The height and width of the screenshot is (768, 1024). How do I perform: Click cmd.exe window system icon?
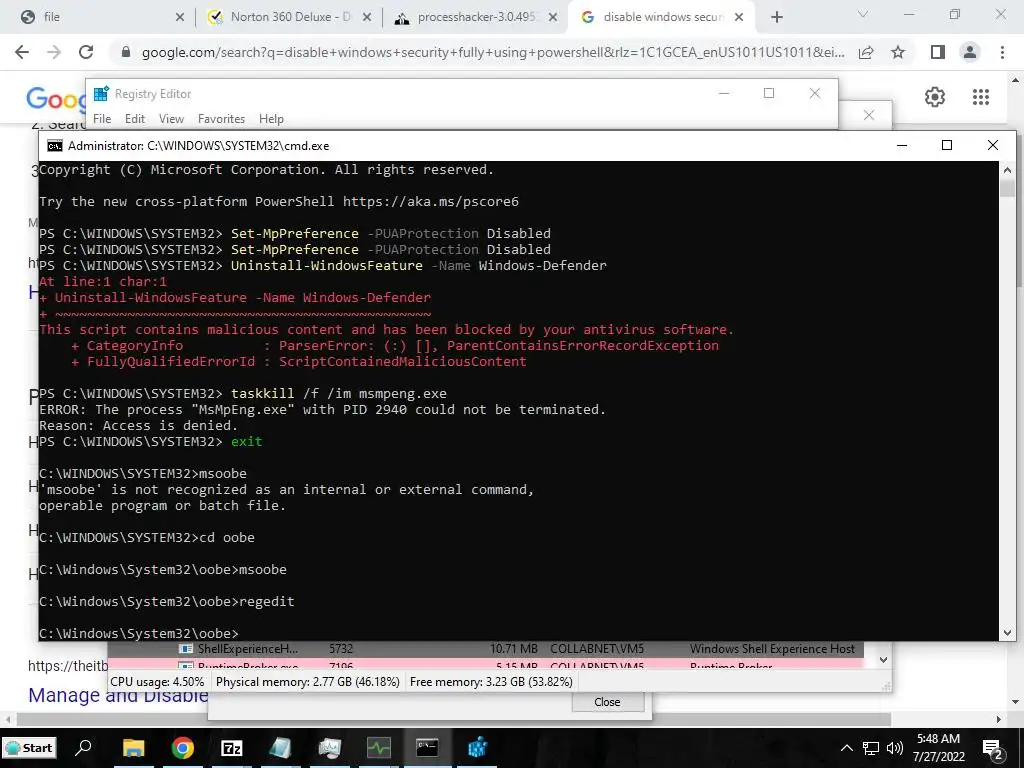(55, 146)
